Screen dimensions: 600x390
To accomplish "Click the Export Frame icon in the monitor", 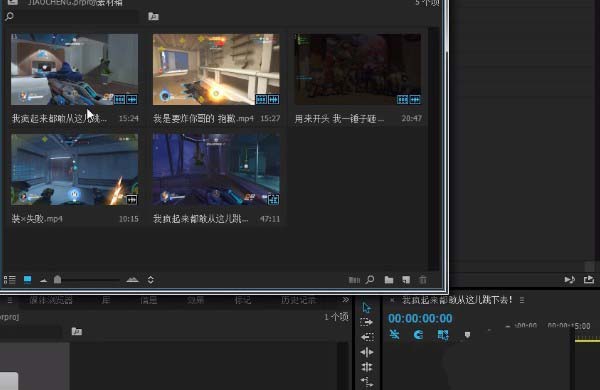I will [x=589, y=280].
